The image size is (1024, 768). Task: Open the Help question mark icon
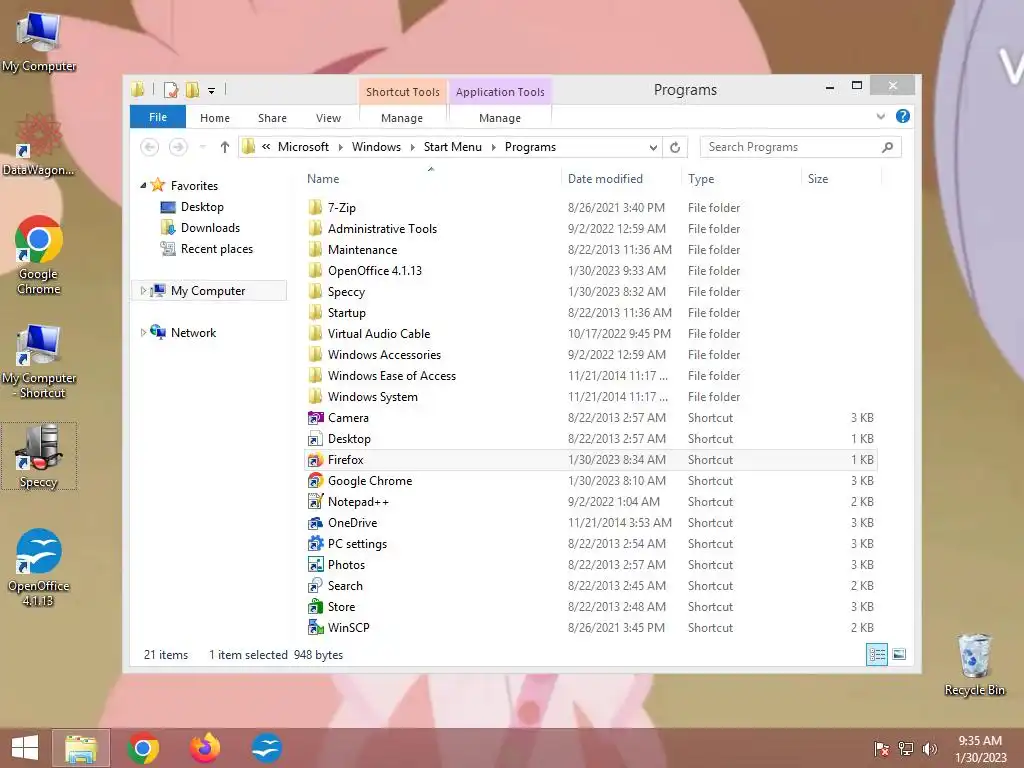click(903, 116)
